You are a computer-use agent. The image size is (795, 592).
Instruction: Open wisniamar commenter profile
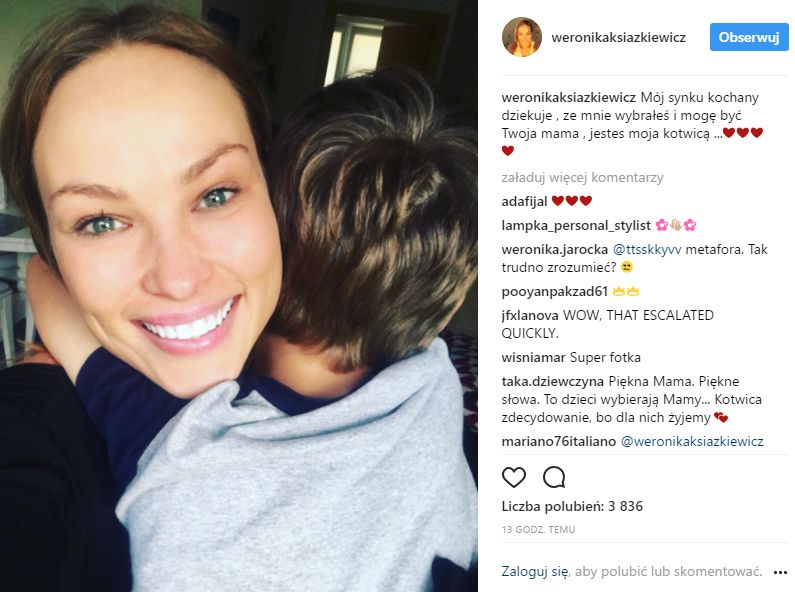533,357
